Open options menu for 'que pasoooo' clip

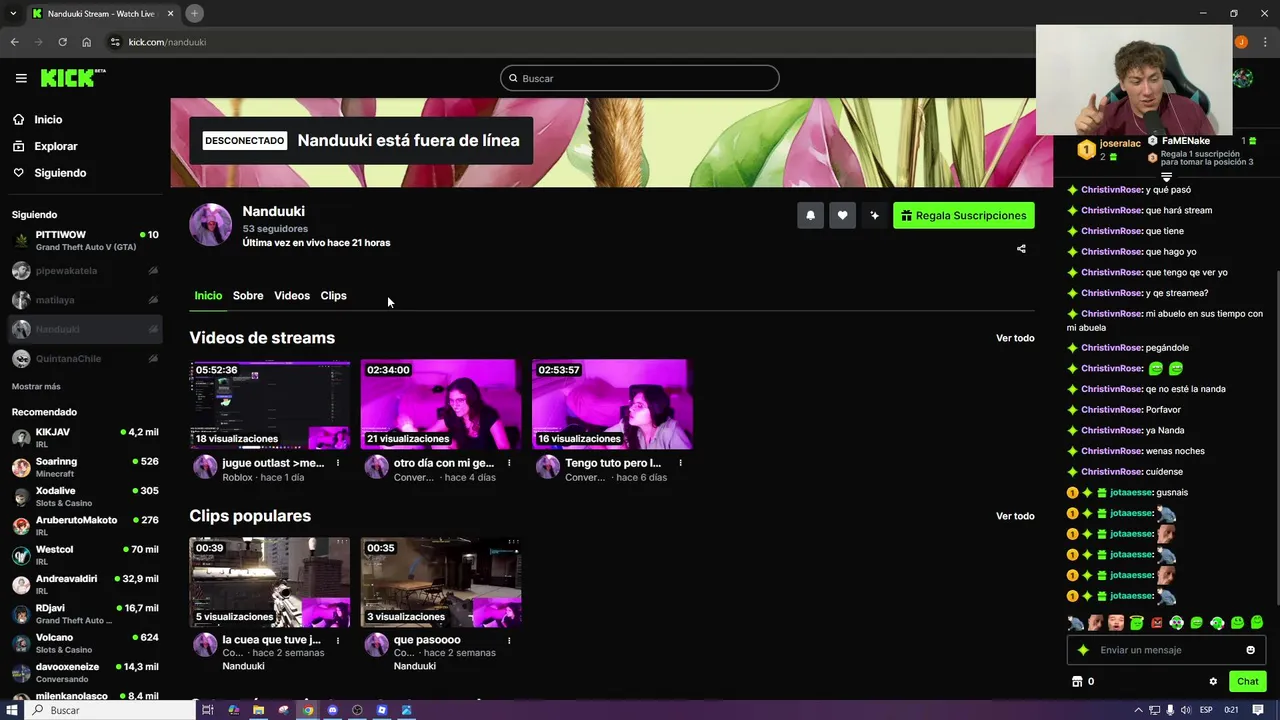tap(509, 640)
